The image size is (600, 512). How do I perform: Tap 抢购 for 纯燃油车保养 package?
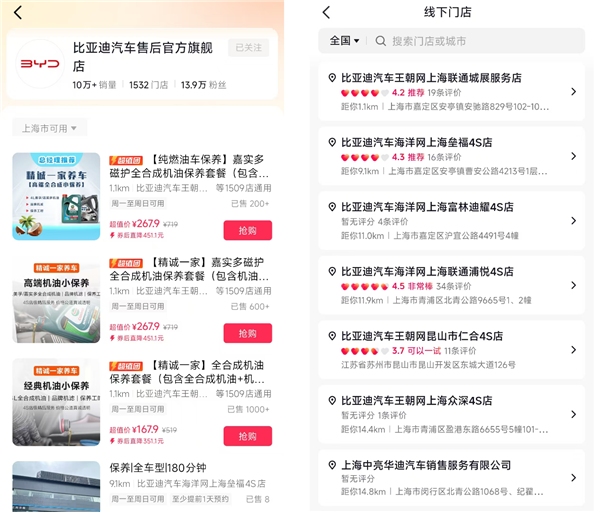click(248, 230)
